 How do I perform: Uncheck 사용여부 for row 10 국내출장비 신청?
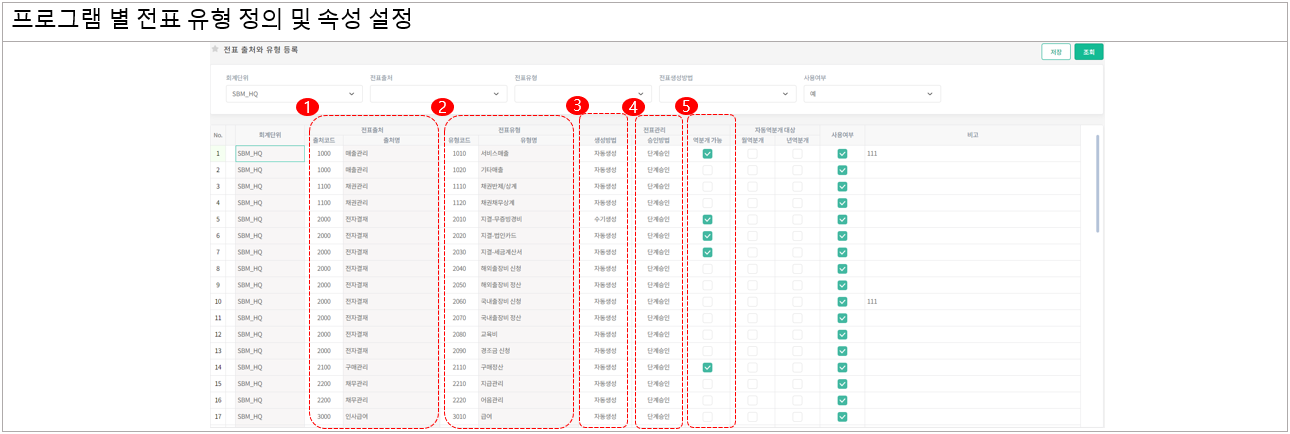pyautogui.click(x=842, y=301)
